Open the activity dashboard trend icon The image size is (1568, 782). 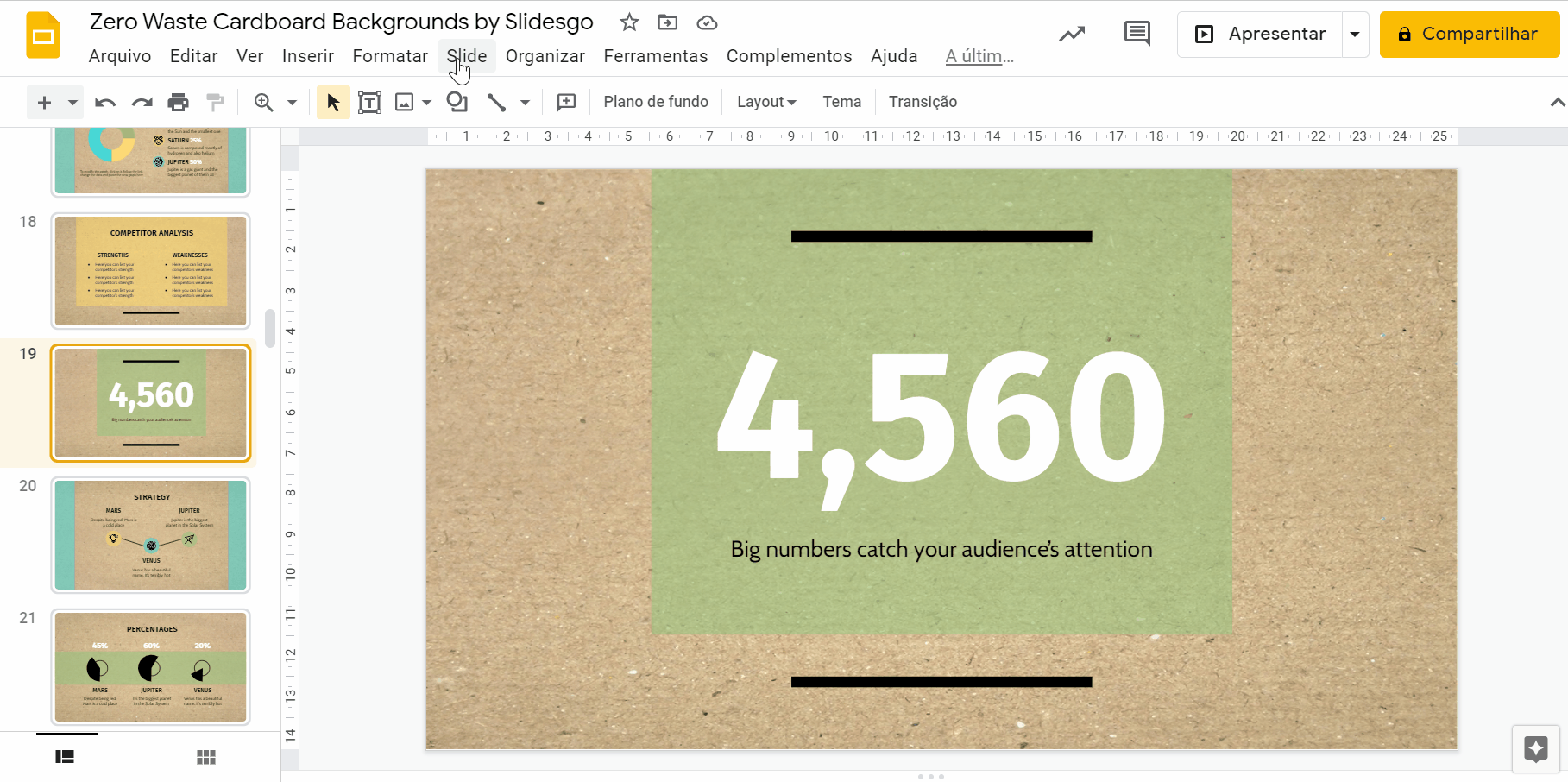pyautogui.click(x=1072, y=35)
